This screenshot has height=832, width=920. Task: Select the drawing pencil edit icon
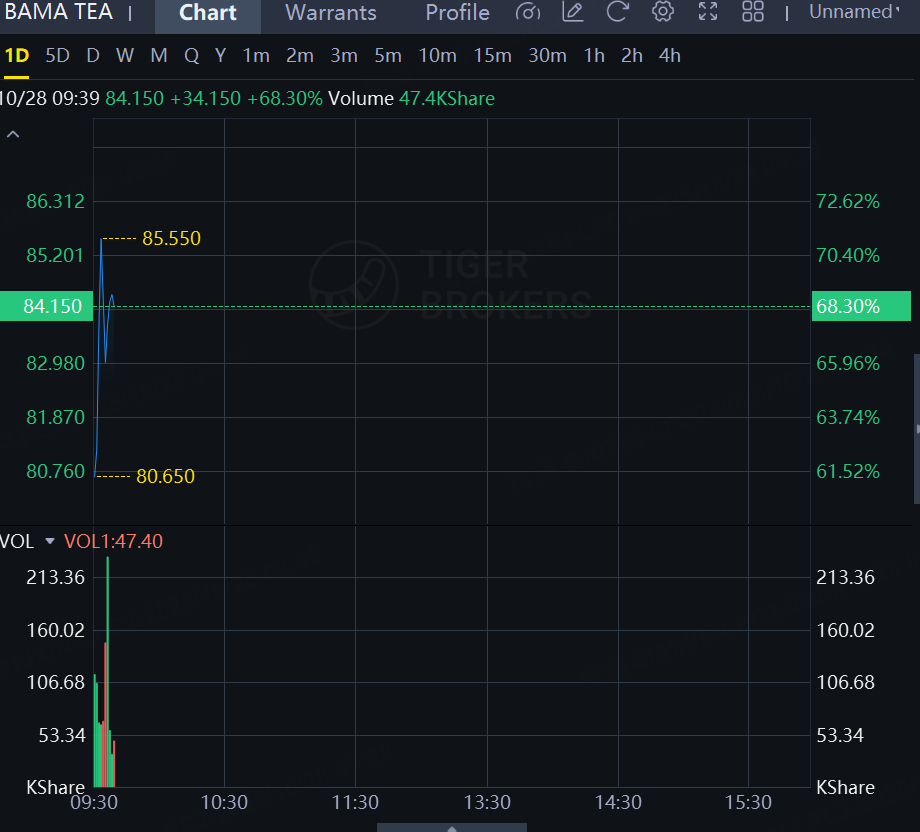tap(573, 12)
